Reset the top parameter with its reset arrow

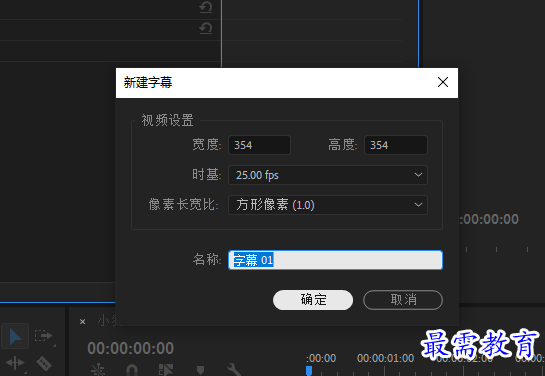point(206,7)
